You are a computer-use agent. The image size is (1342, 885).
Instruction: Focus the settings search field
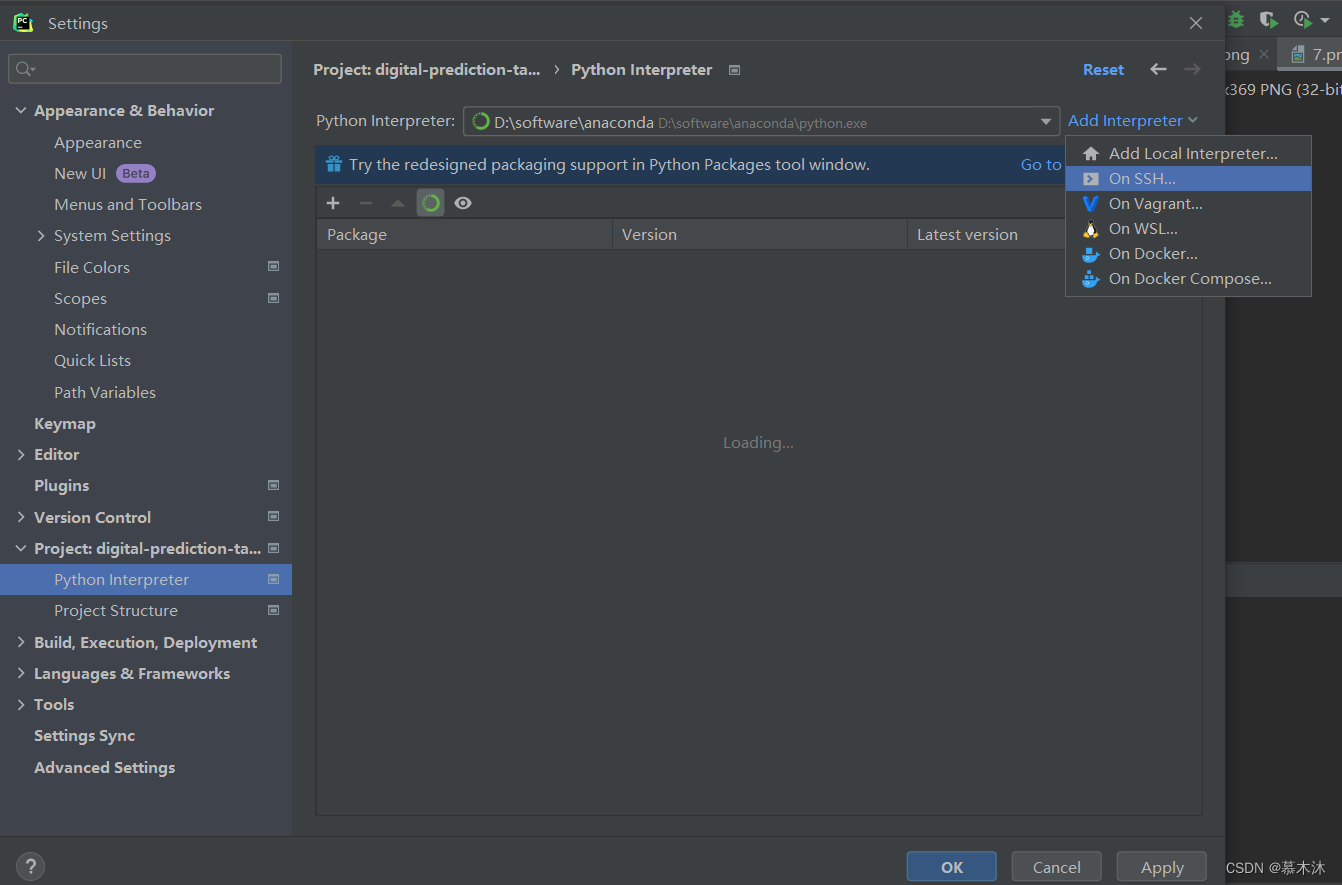tap(145, 69)
